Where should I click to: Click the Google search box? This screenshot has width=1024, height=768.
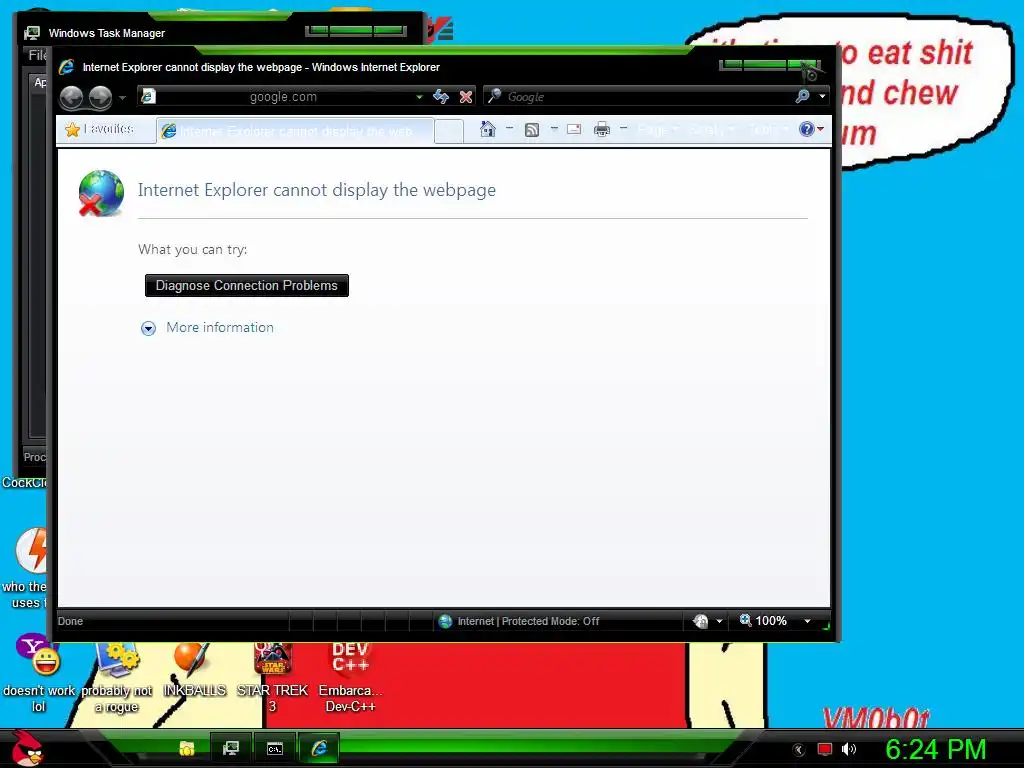[640, 97]
